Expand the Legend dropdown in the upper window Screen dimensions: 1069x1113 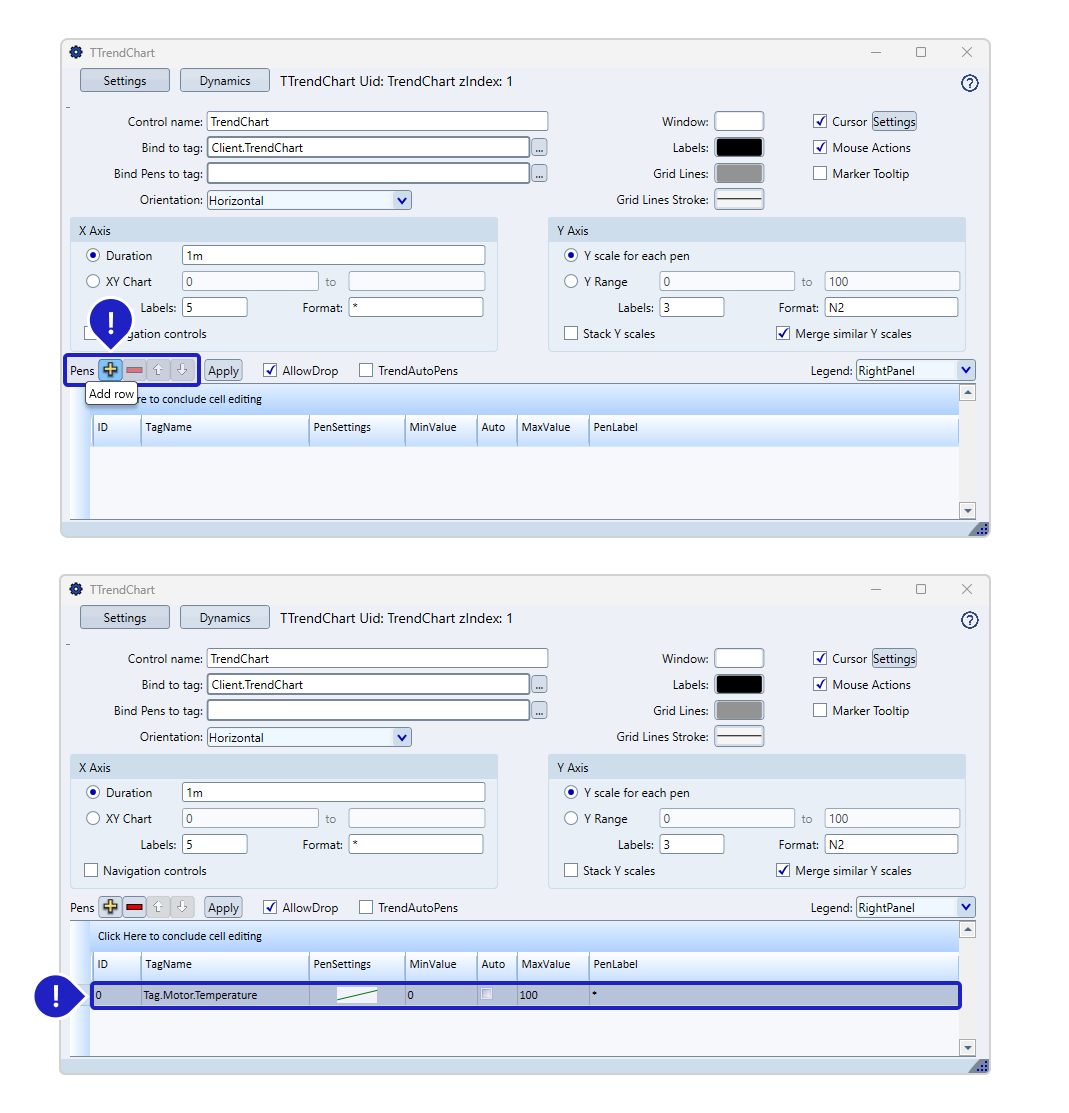click(x=965, y=370)
